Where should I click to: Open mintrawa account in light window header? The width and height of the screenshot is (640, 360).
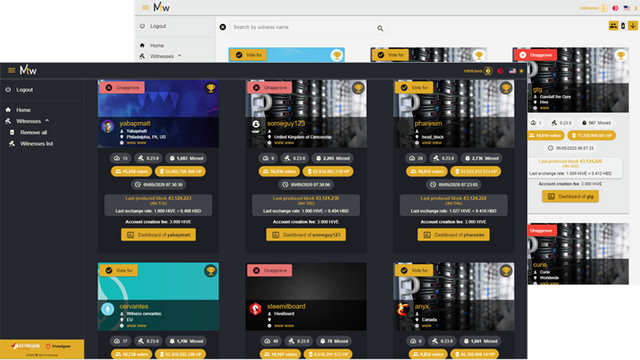tap(594, 8)
